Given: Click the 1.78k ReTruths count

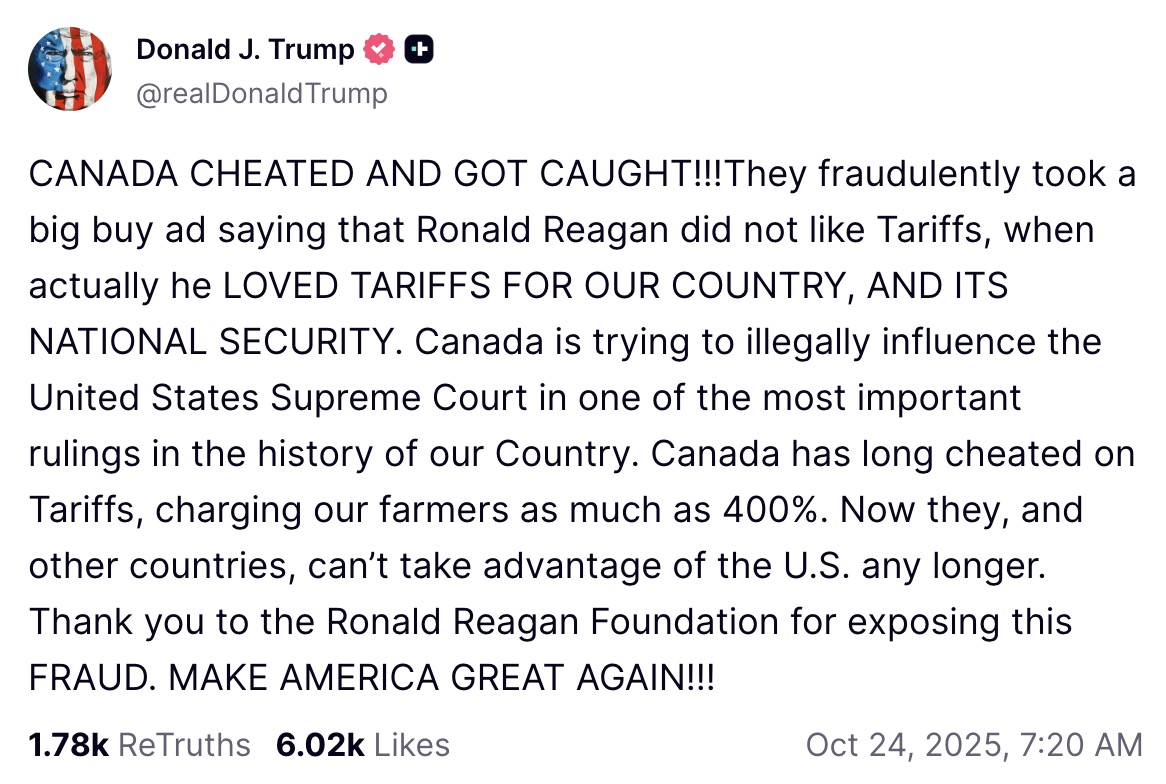Looking at the screenshot, I should click(68, 745).
